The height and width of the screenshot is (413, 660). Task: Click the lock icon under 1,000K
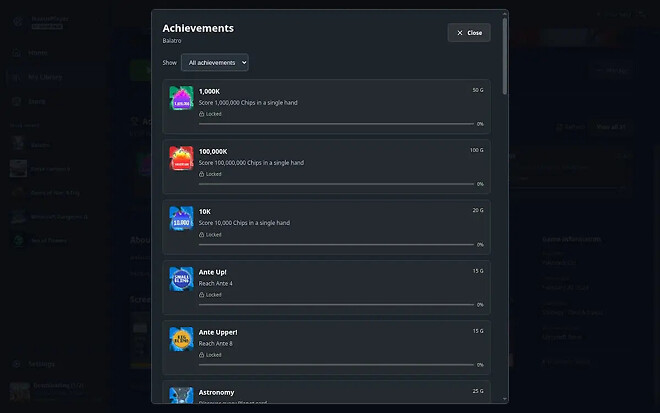201,114
